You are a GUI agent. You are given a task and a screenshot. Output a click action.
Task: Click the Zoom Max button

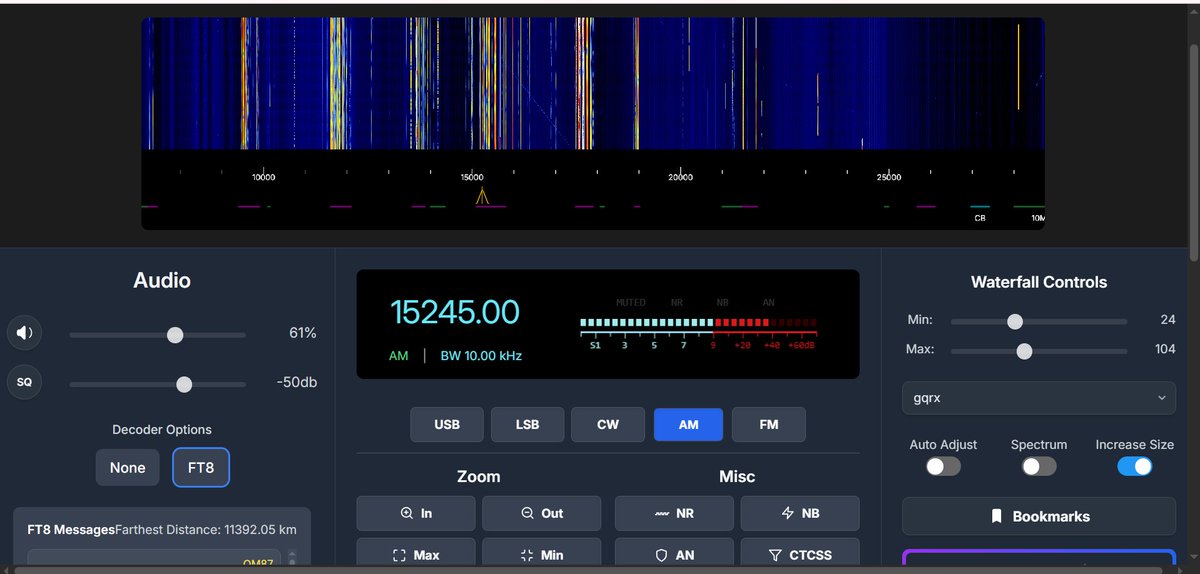point(416,554)
